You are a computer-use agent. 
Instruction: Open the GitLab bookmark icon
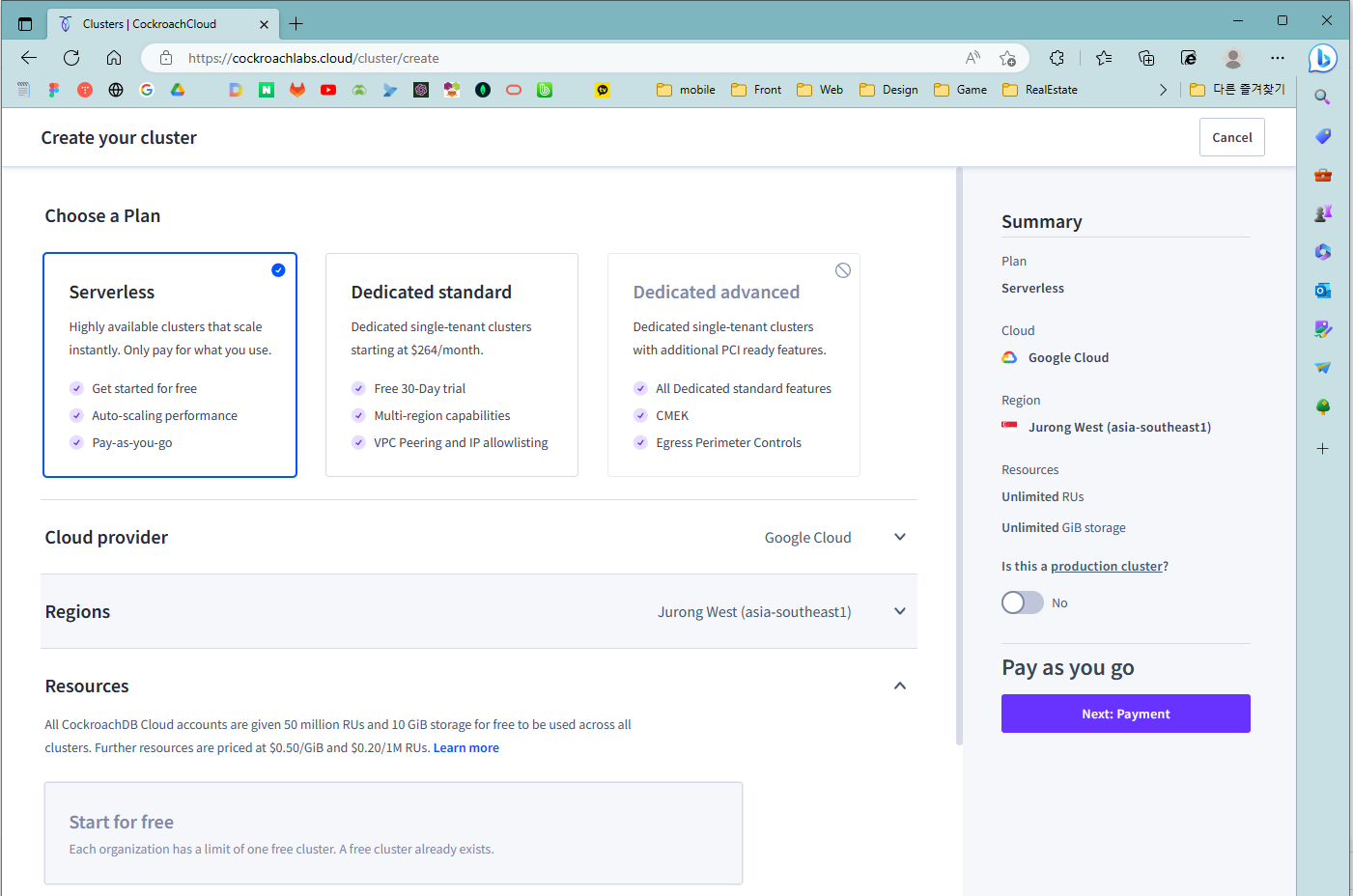coord(297,90)
